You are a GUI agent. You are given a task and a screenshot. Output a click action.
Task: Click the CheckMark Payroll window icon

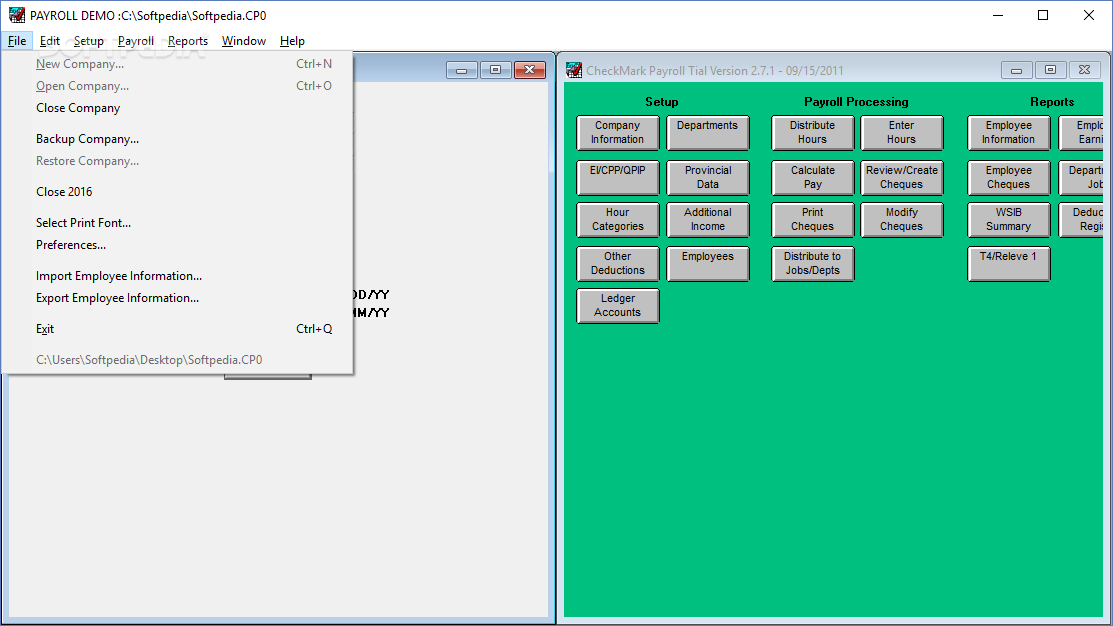click(x=574, y=70)
